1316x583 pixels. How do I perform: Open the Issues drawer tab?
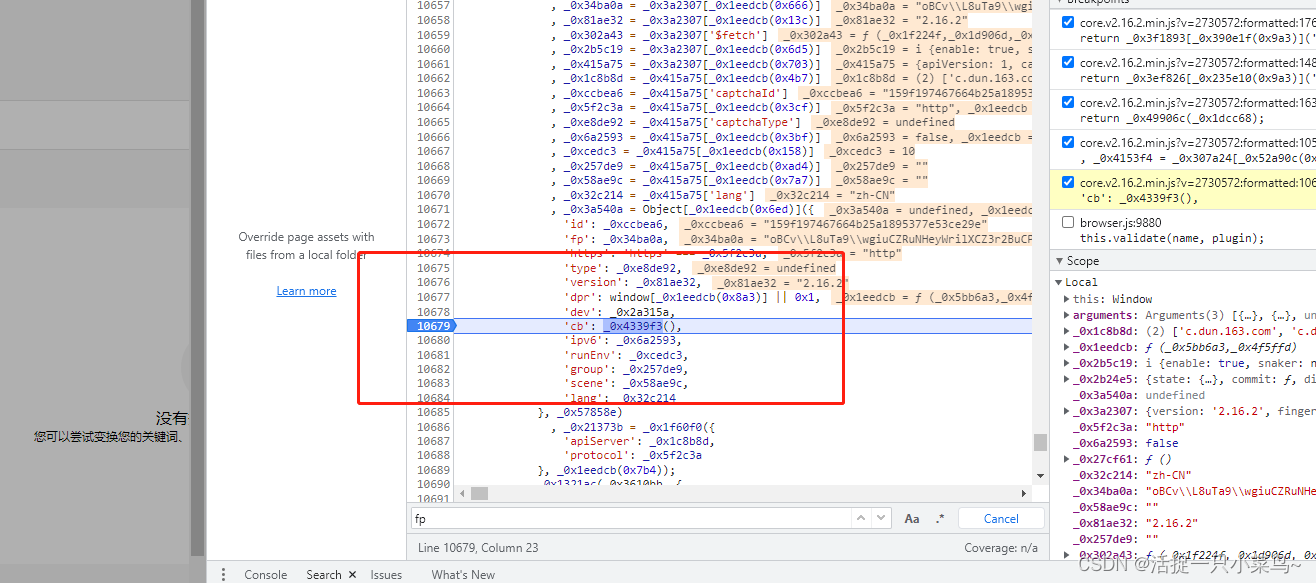pos(386,575)
